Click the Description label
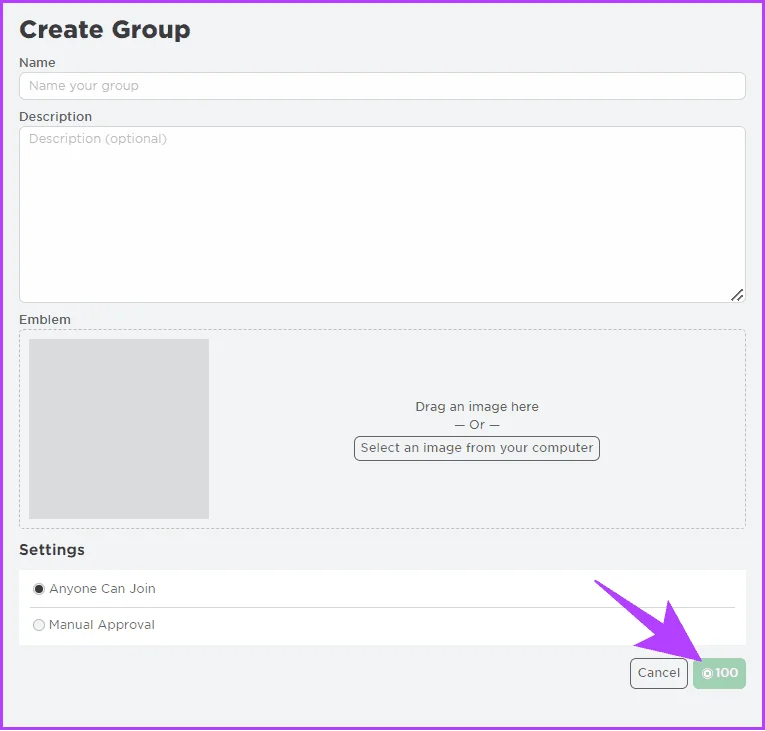This screenshot has width=765, height=731. (55, 117)
